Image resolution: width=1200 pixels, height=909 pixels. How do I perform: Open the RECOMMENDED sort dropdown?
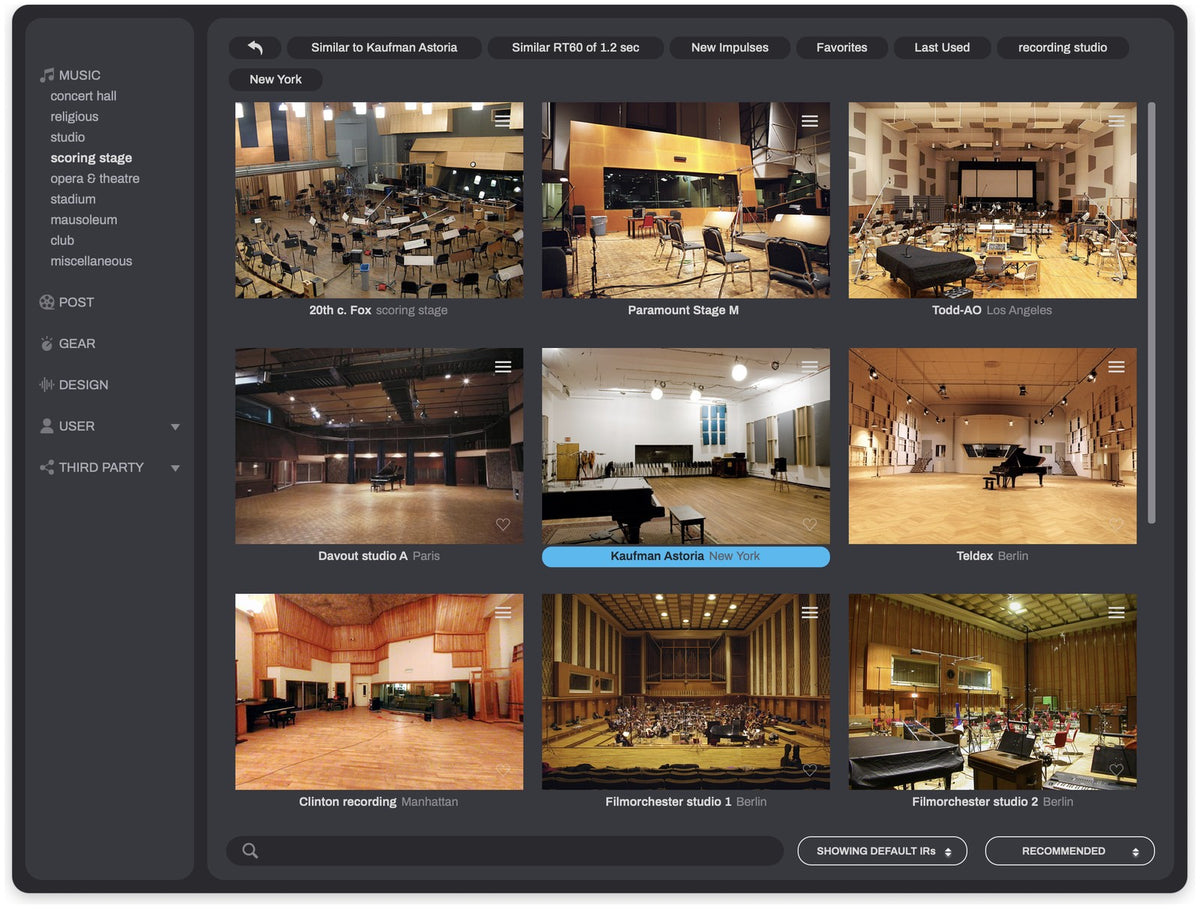1070,851
